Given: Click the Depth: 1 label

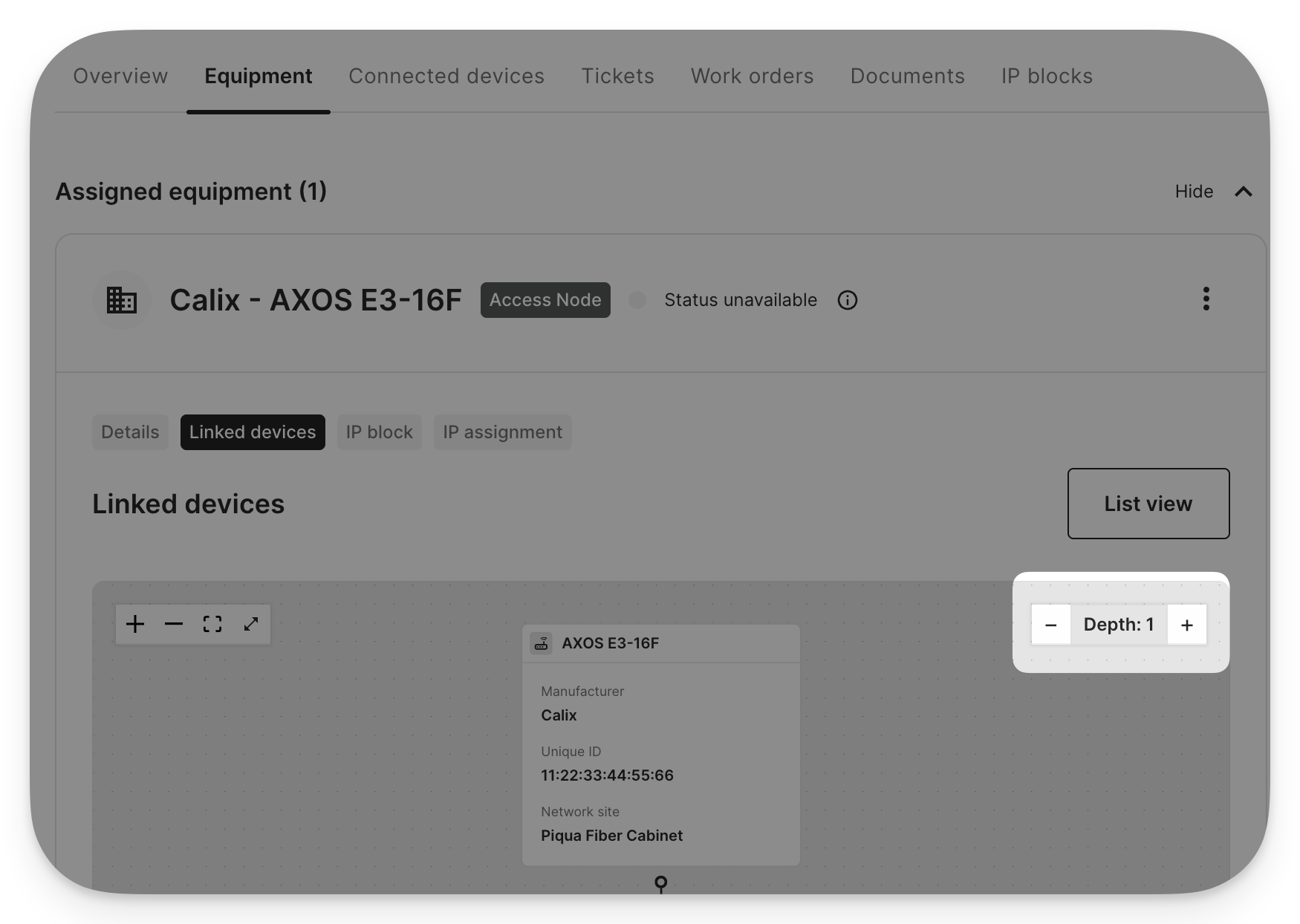Looking at the screenshot, I should point(1119,625).
